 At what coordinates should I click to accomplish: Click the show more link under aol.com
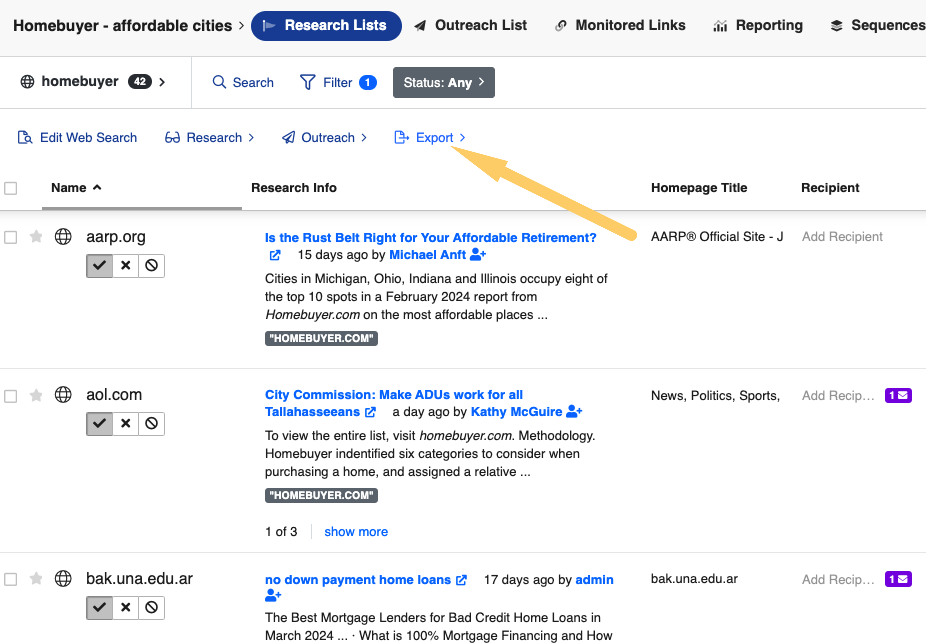355,531
